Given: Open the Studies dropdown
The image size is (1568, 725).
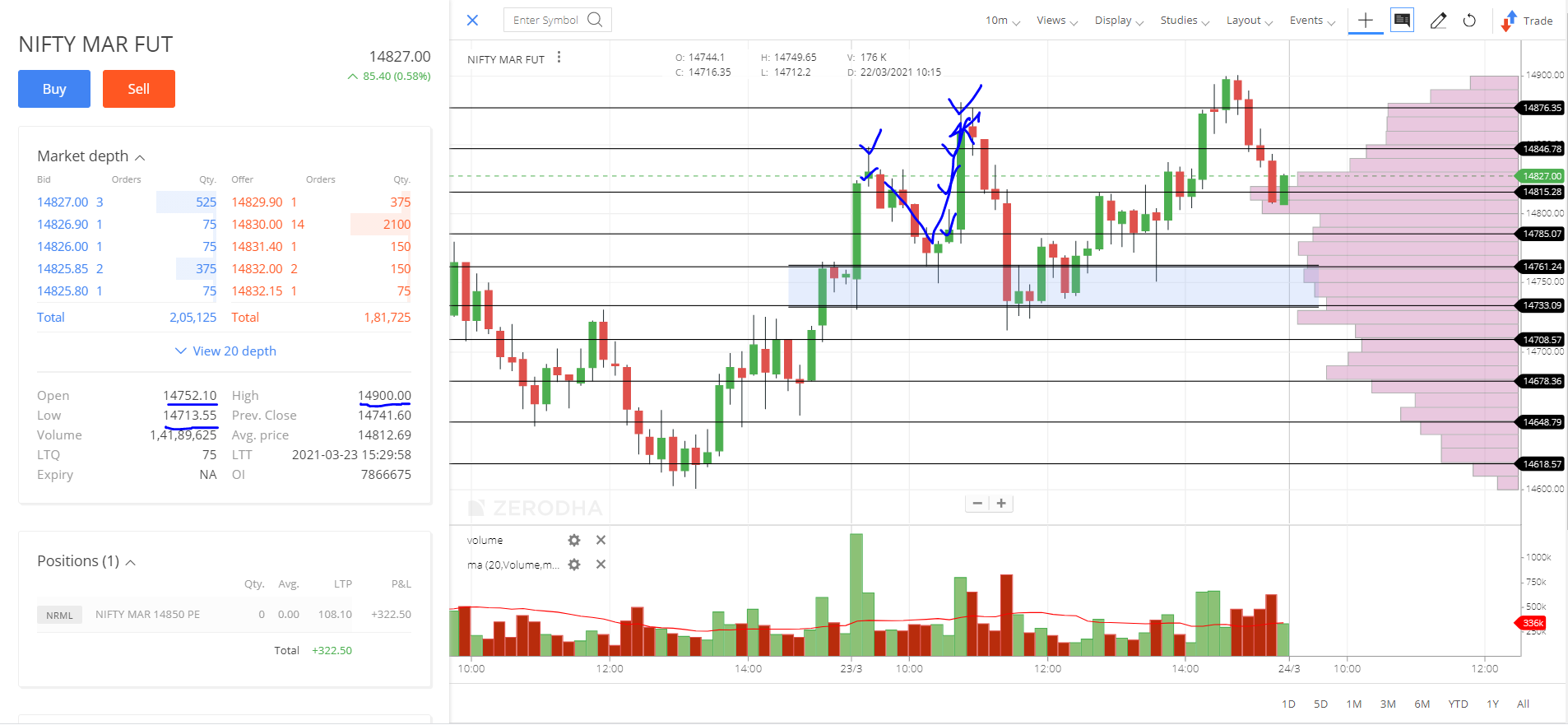Looking at the screenshot, I should [1185, 21].
